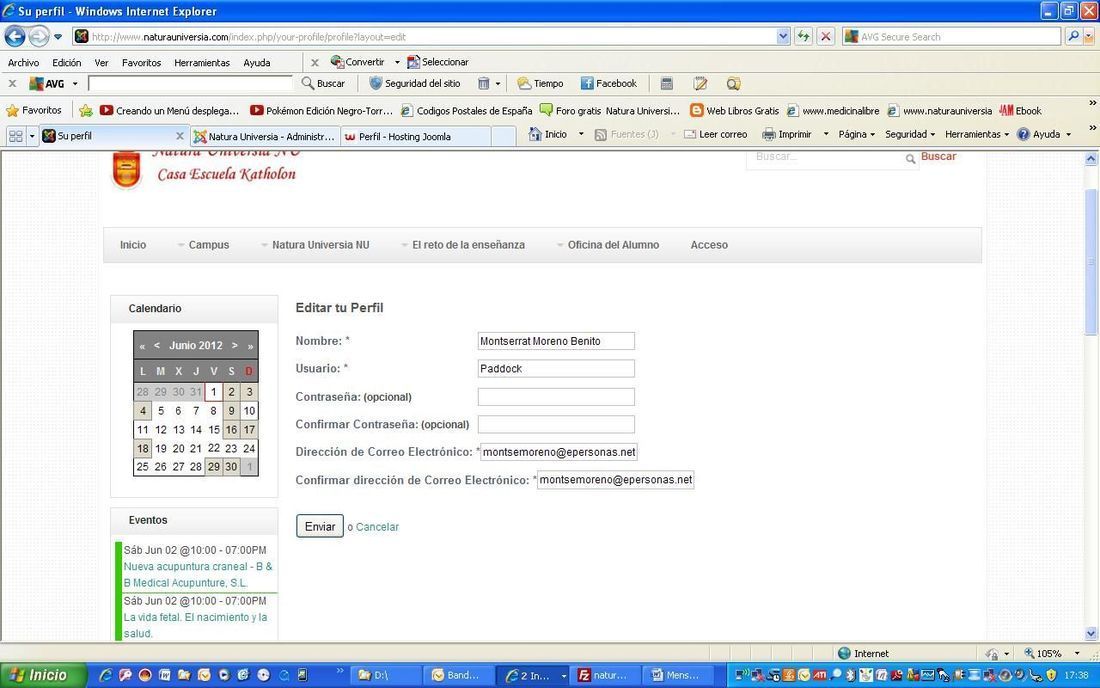Open the Herramientas menu in the menu bar
The height and width of the screenshot is (688, 1100).
(x=202, y=62)
